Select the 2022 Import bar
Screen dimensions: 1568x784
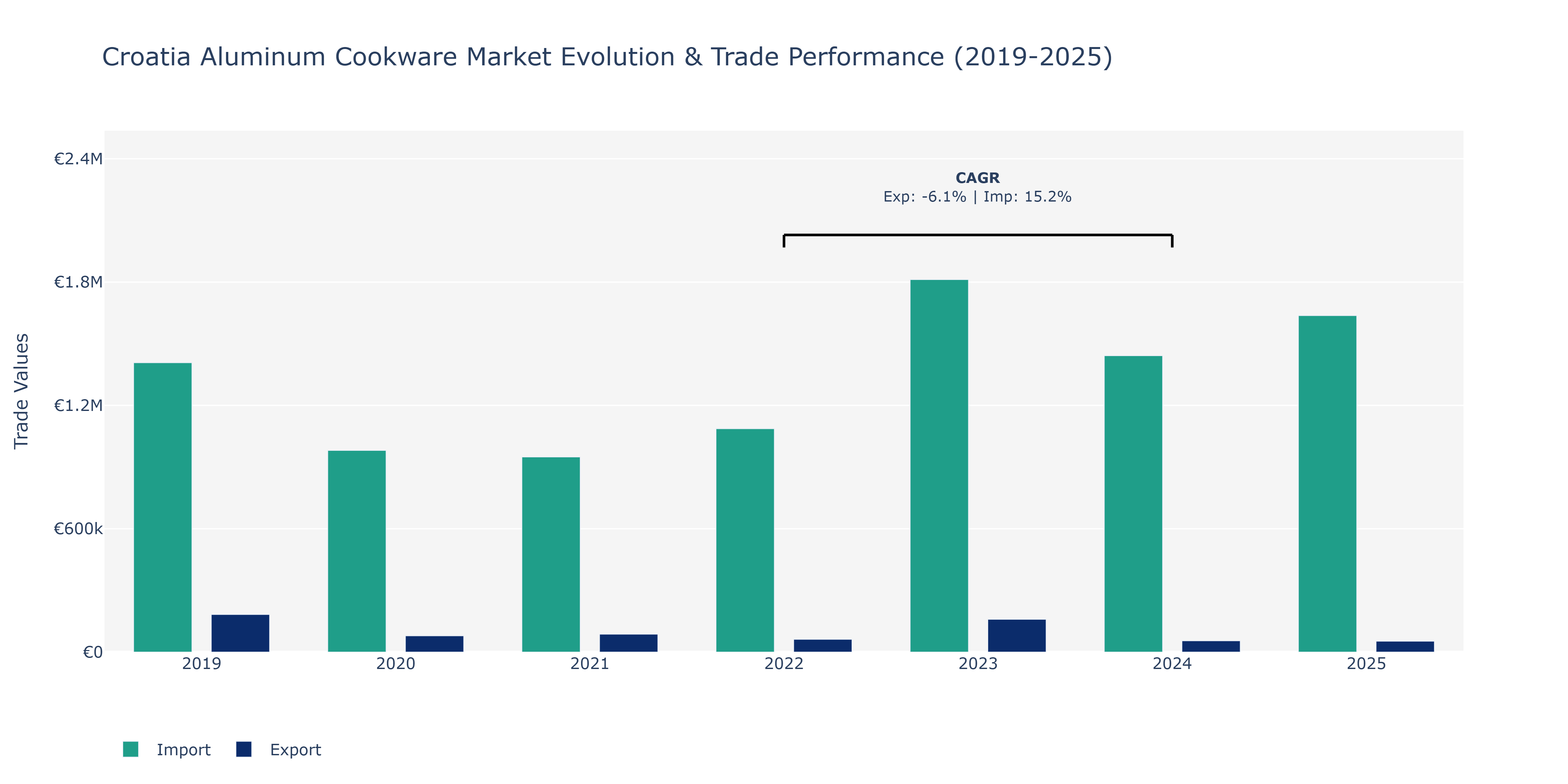coord(745,541)
